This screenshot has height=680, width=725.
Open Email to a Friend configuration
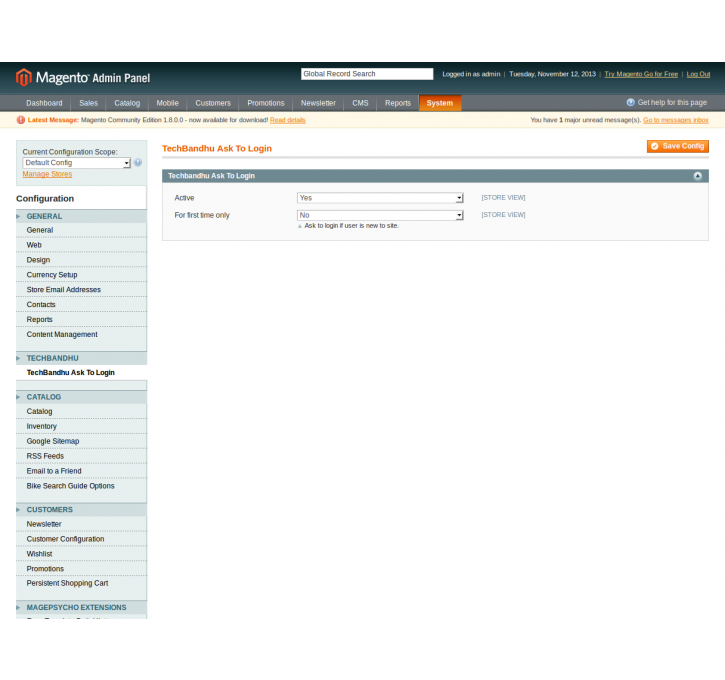point(81,471)
